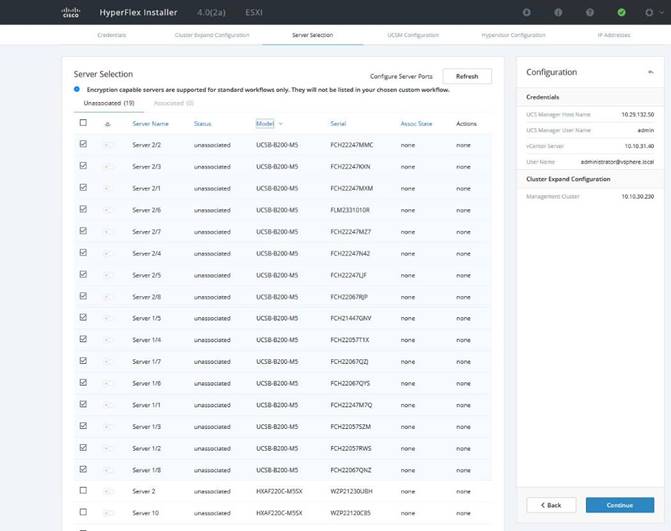Uncheck the Server 2/4 checkbox
Screen dimensions: 671x531
83,252
